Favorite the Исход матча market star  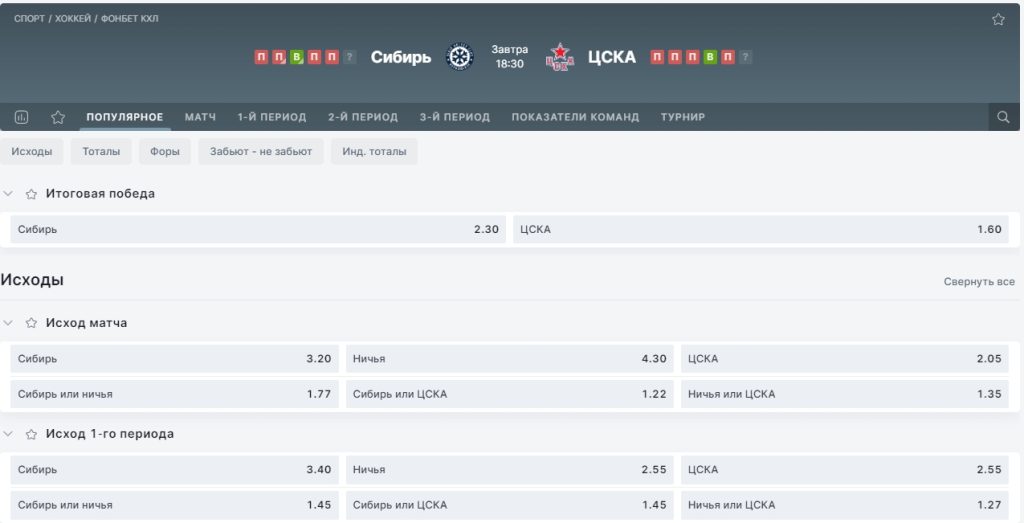point(31,323)
